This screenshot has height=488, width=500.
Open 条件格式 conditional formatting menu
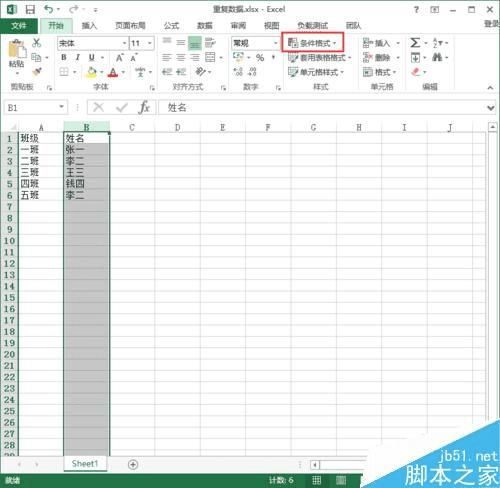coord(312,43)
